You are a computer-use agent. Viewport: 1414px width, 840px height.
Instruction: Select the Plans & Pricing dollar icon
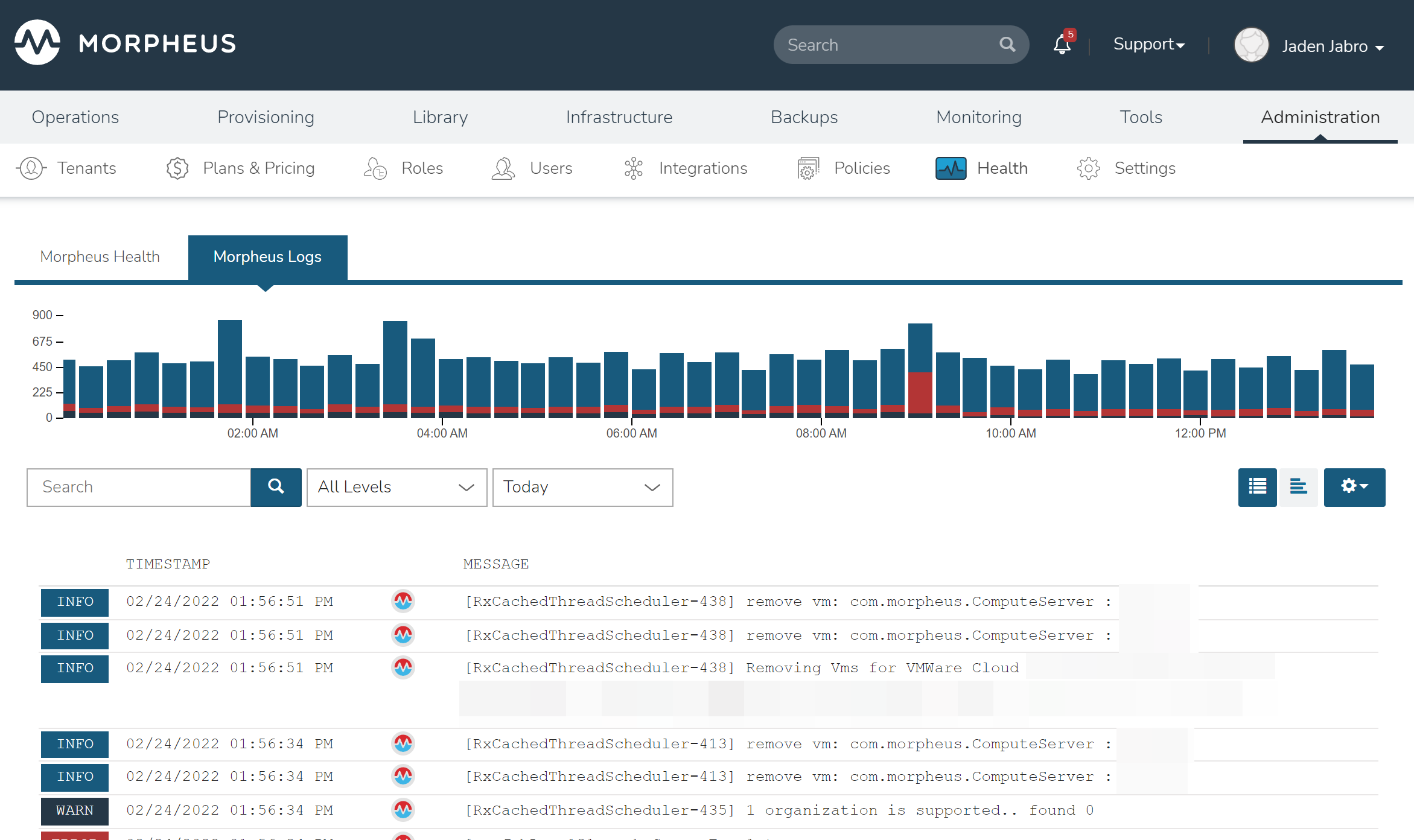[177, 168]
